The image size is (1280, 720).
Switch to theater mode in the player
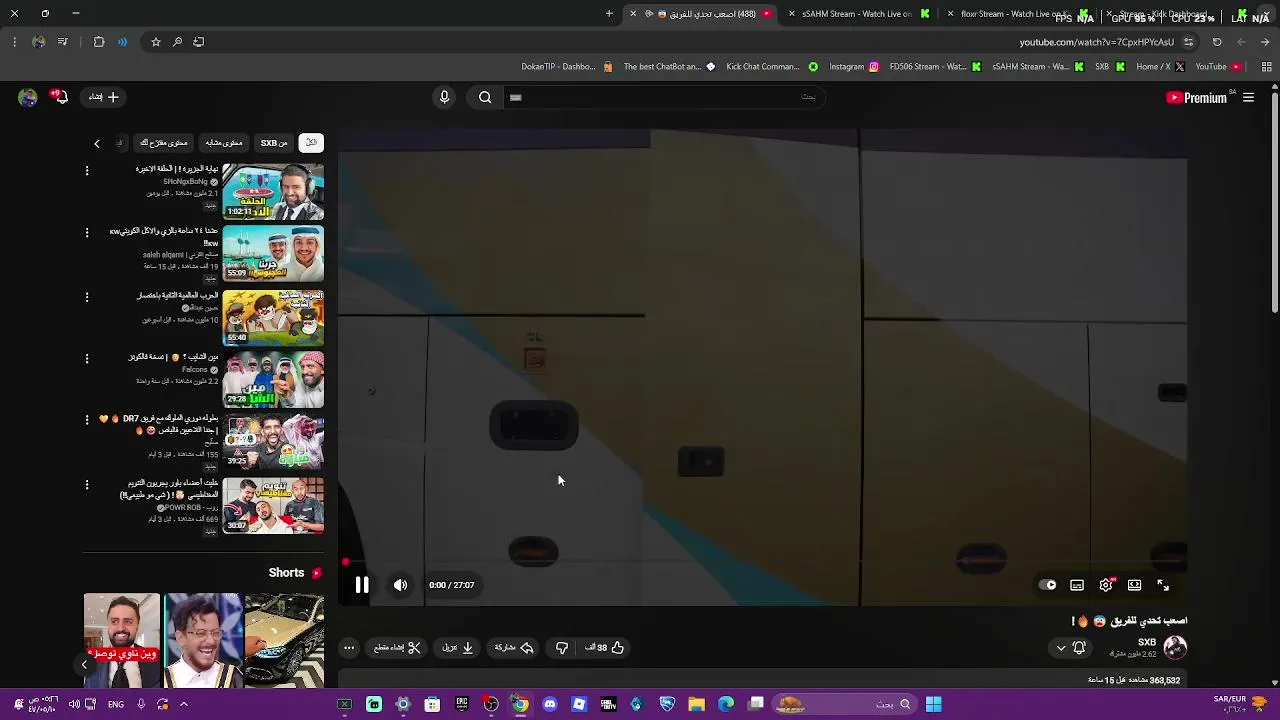point(1134,585)
